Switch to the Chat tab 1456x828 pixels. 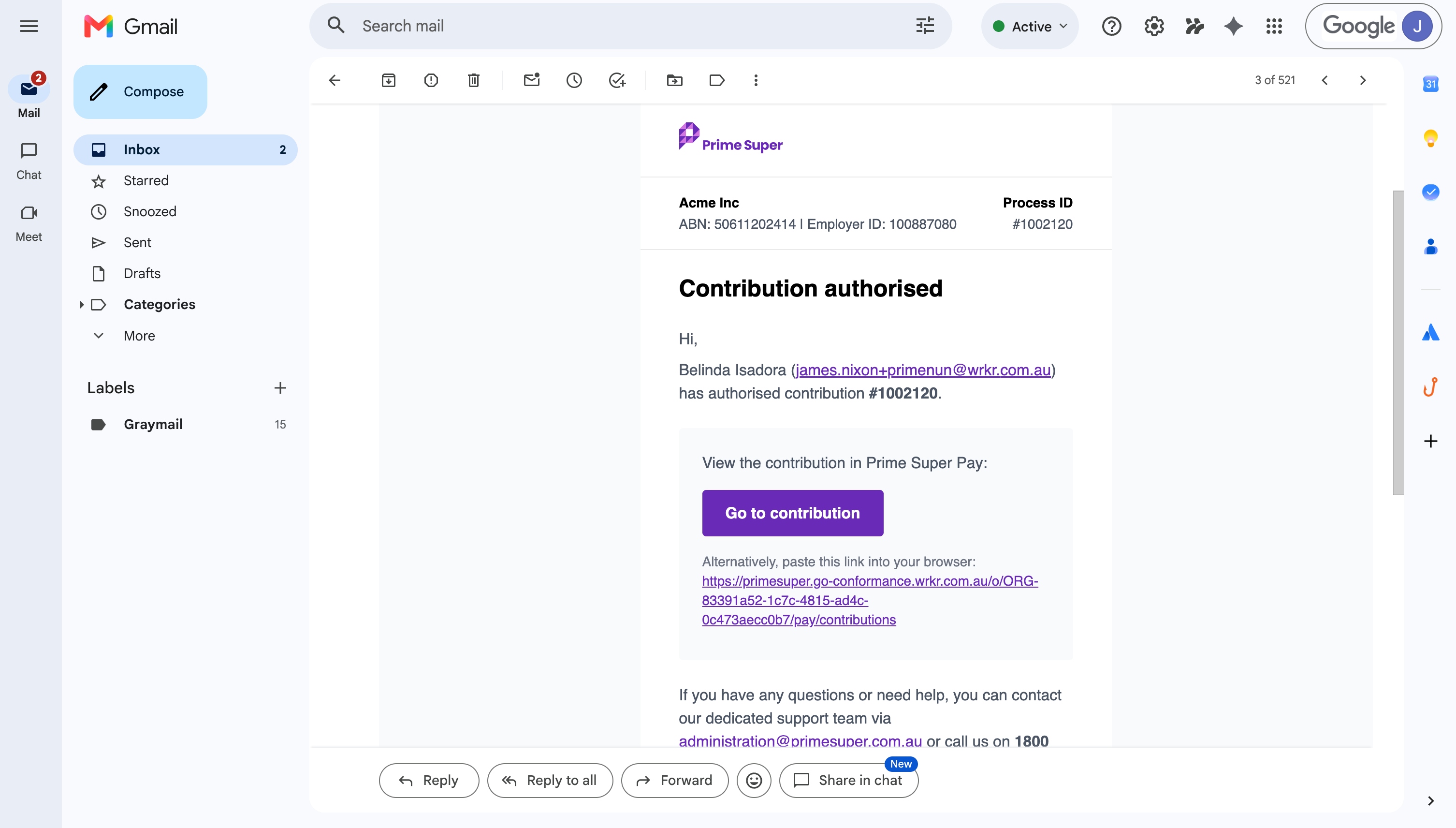[29, 161]
